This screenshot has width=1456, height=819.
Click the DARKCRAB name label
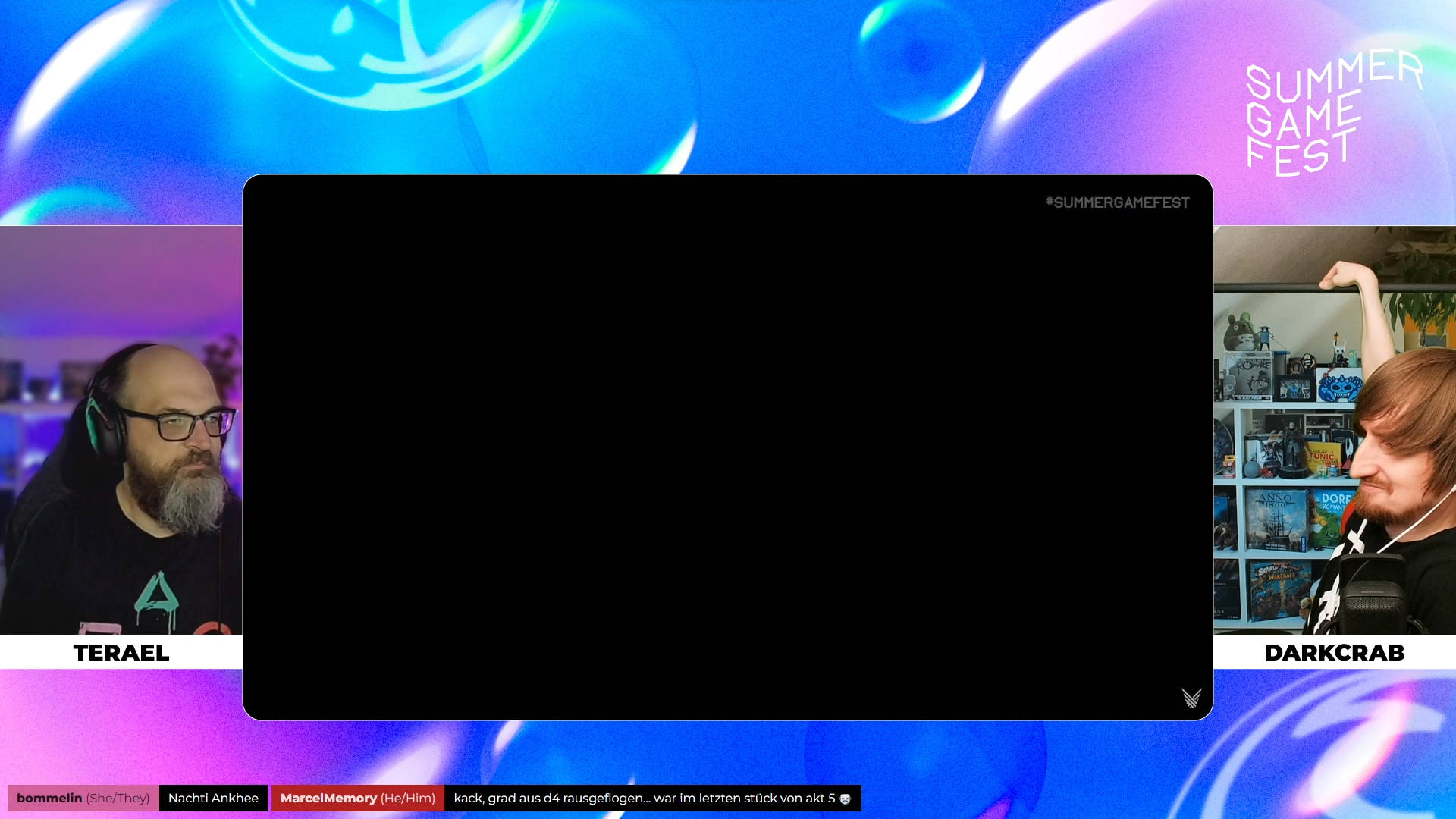click(1334, 653)
